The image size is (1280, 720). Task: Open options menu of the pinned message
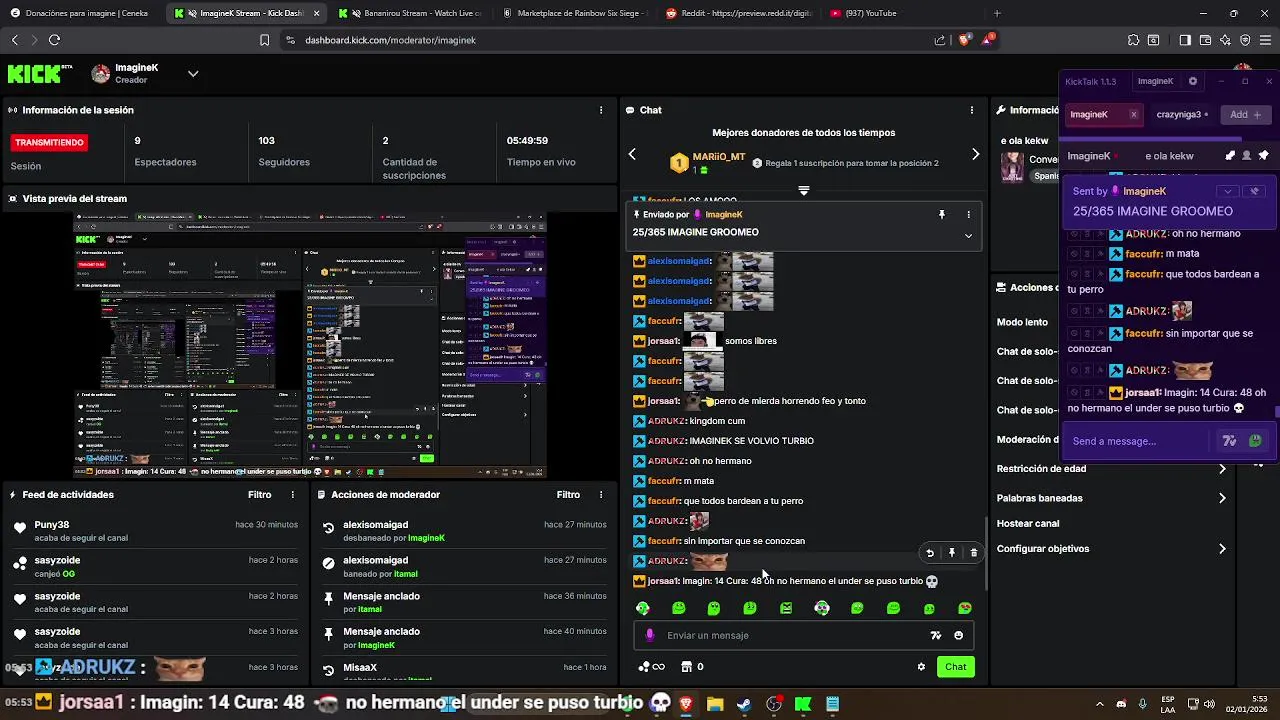coord(968,214)
